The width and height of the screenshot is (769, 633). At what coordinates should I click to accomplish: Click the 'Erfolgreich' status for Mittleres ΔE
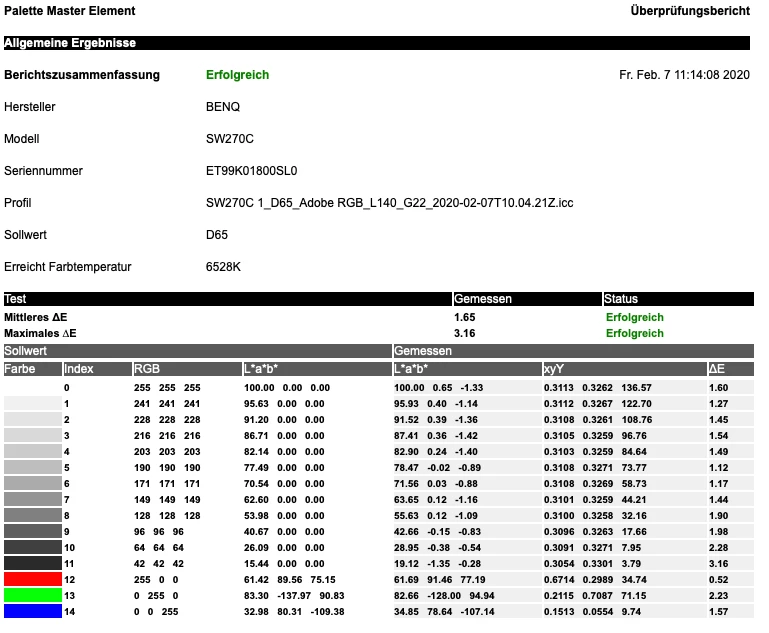(x=635, y=317)
